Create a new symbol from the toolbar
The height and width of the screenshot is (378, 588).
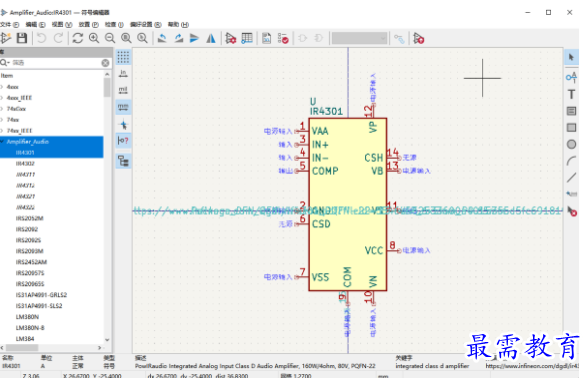(5, 38)
